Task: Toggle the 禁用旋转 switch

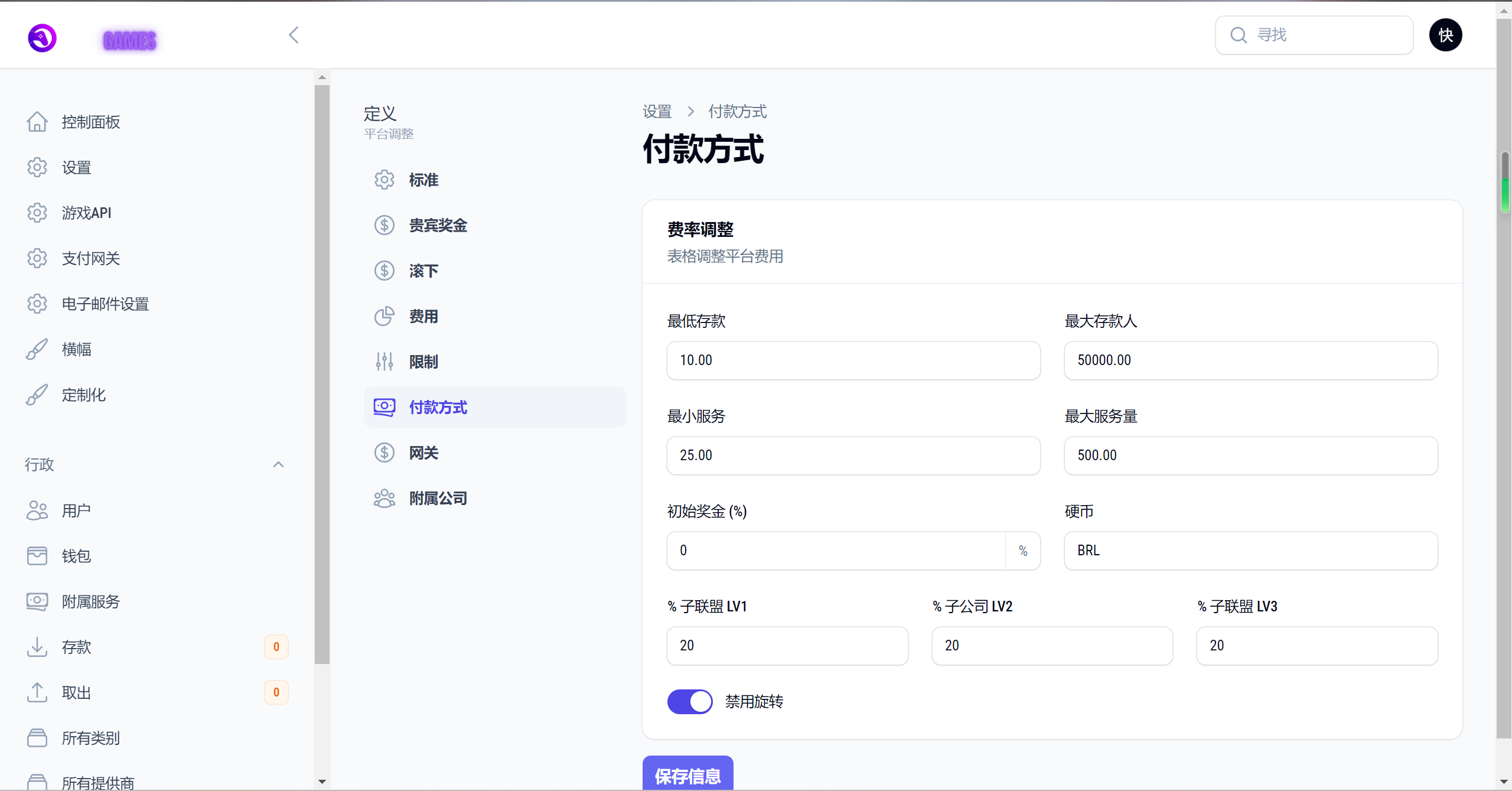Action: tap(690, 702)
